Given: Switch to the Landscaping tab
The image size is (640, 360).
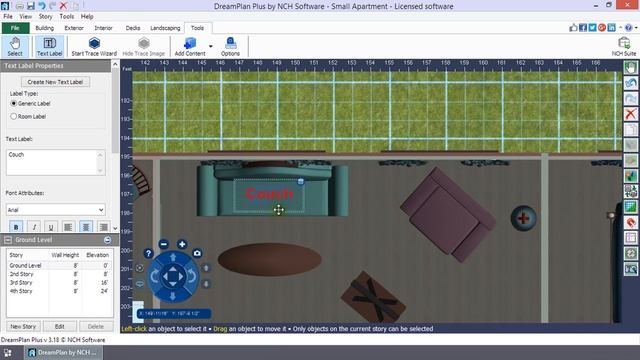Looking at the screenshot, I should (165, 28).
